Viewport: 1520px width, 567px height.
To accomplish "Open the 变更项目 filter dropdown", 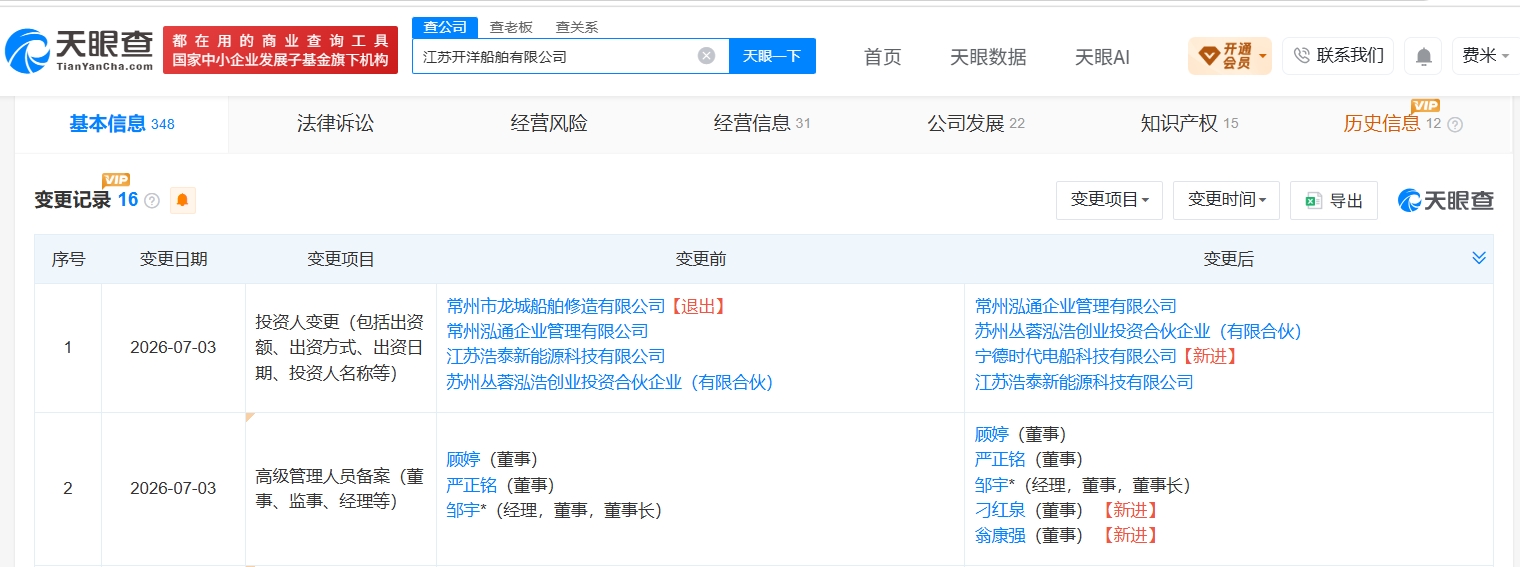I will pyautogui.click(x=1109, y=200).
